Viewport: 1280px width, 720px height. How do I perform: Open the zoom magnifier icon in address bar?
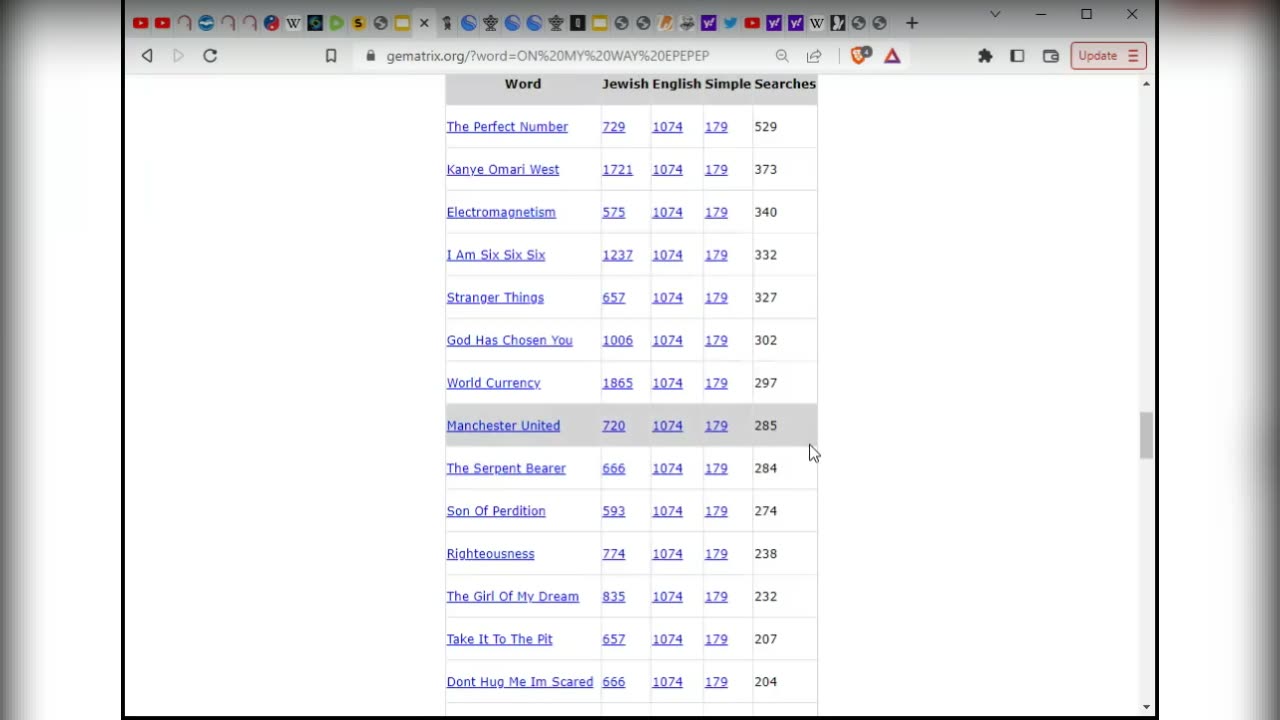[782, 56]
